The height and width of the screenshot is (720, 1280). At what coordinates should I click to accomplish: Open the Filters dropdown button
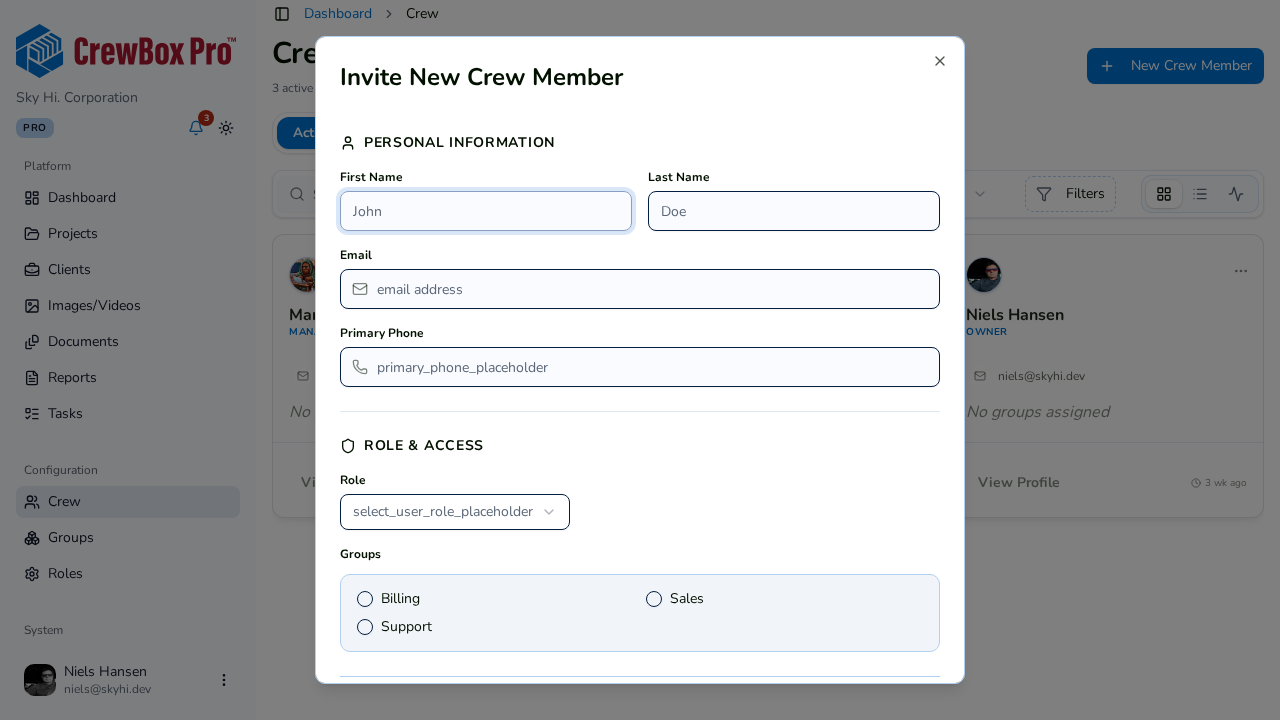tap(1070, 194)
